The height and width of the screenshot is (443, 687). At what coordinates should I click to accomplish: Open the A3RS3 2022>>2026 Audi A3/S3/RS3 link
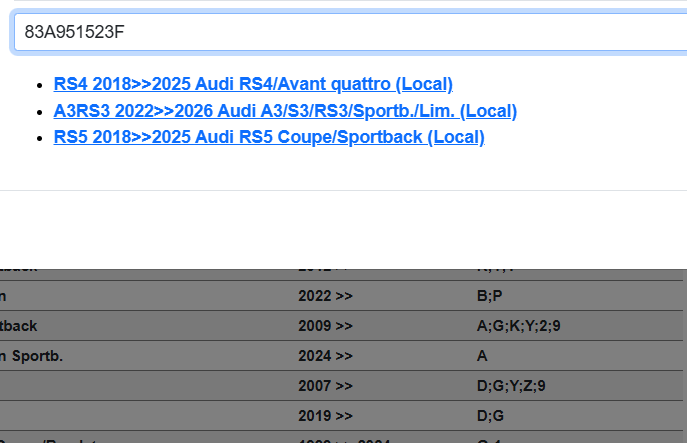coord(285,111)
